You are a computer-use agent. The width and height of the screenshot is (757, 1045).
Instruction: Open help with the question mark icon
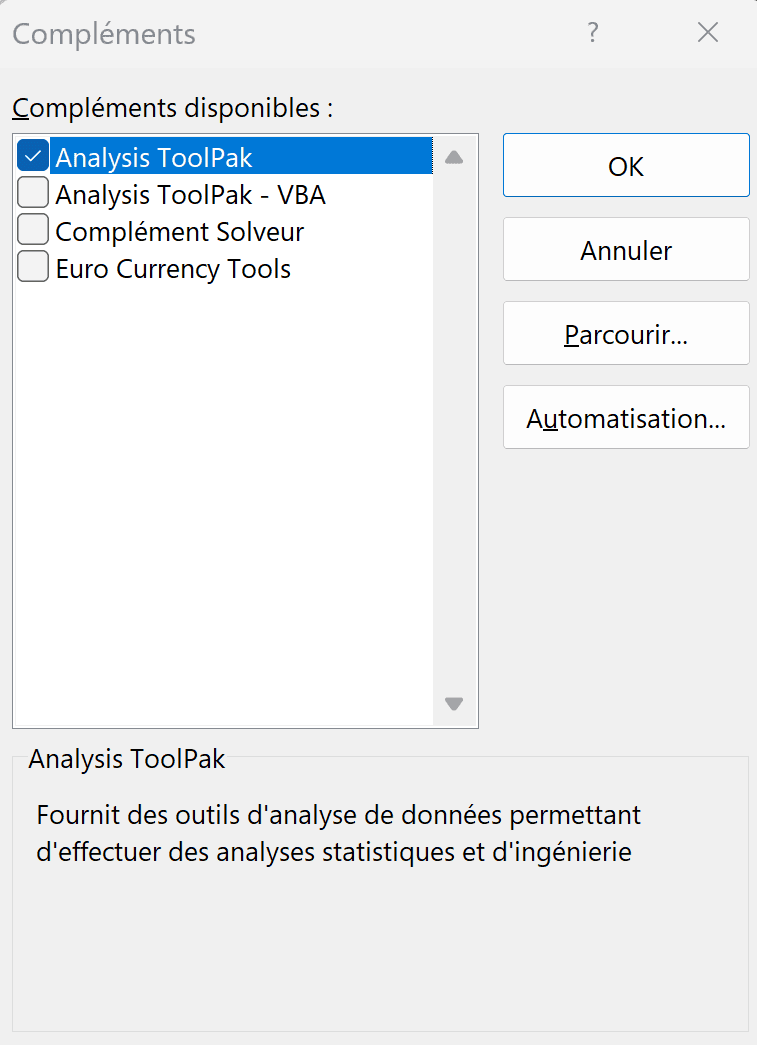click(x=593, y=33)
